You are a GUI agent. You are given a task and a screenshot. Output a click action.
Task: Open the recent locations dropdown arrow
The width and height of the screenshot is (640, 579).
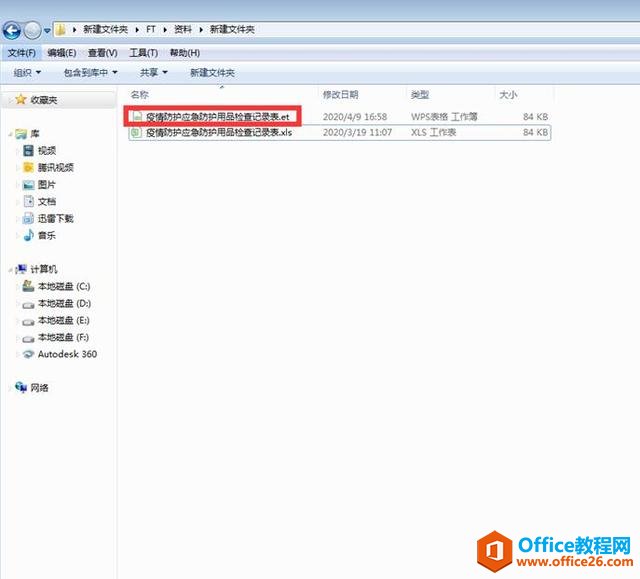(47, 31)
